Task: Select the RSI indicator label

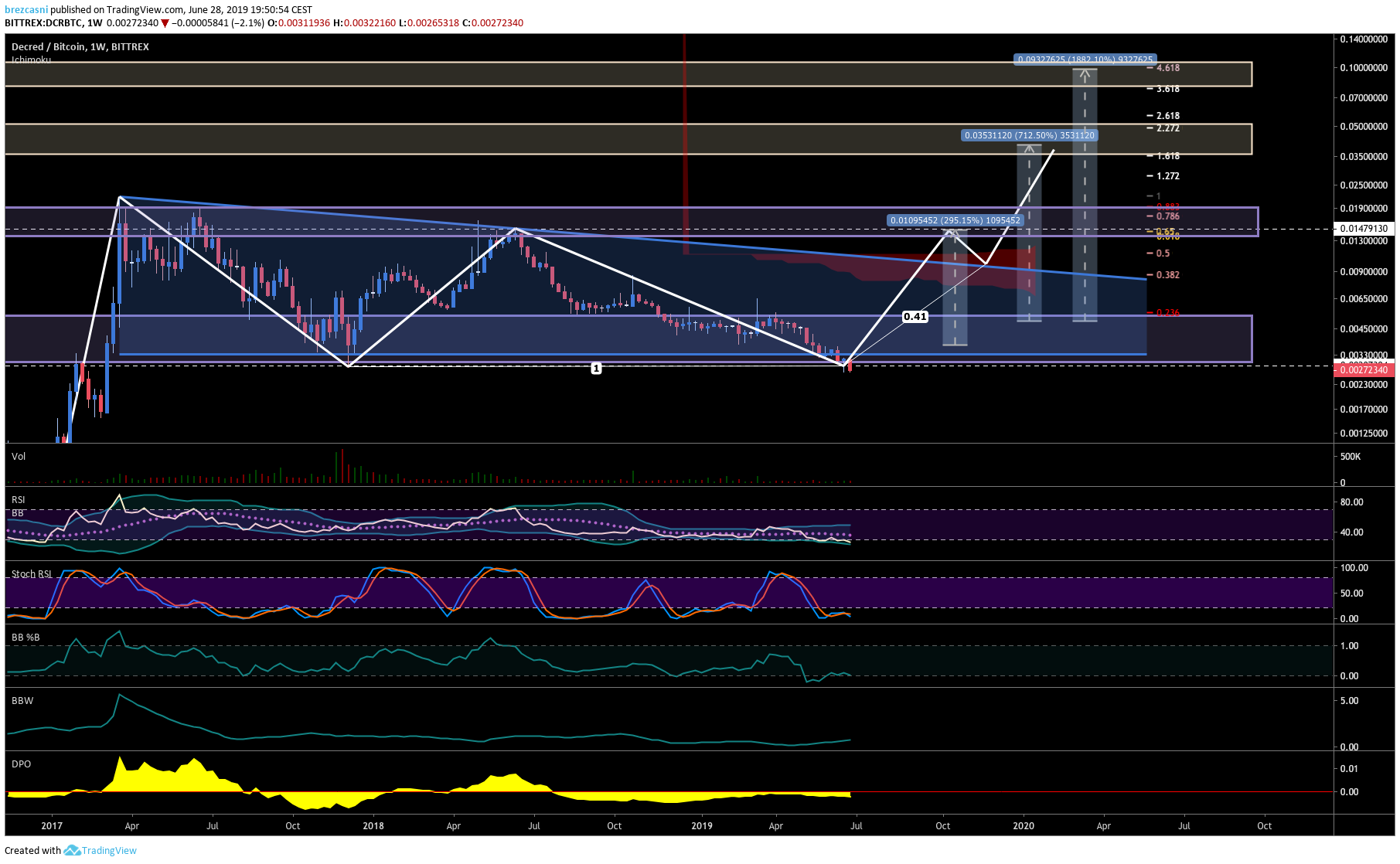Action: (x=19, y=500)
